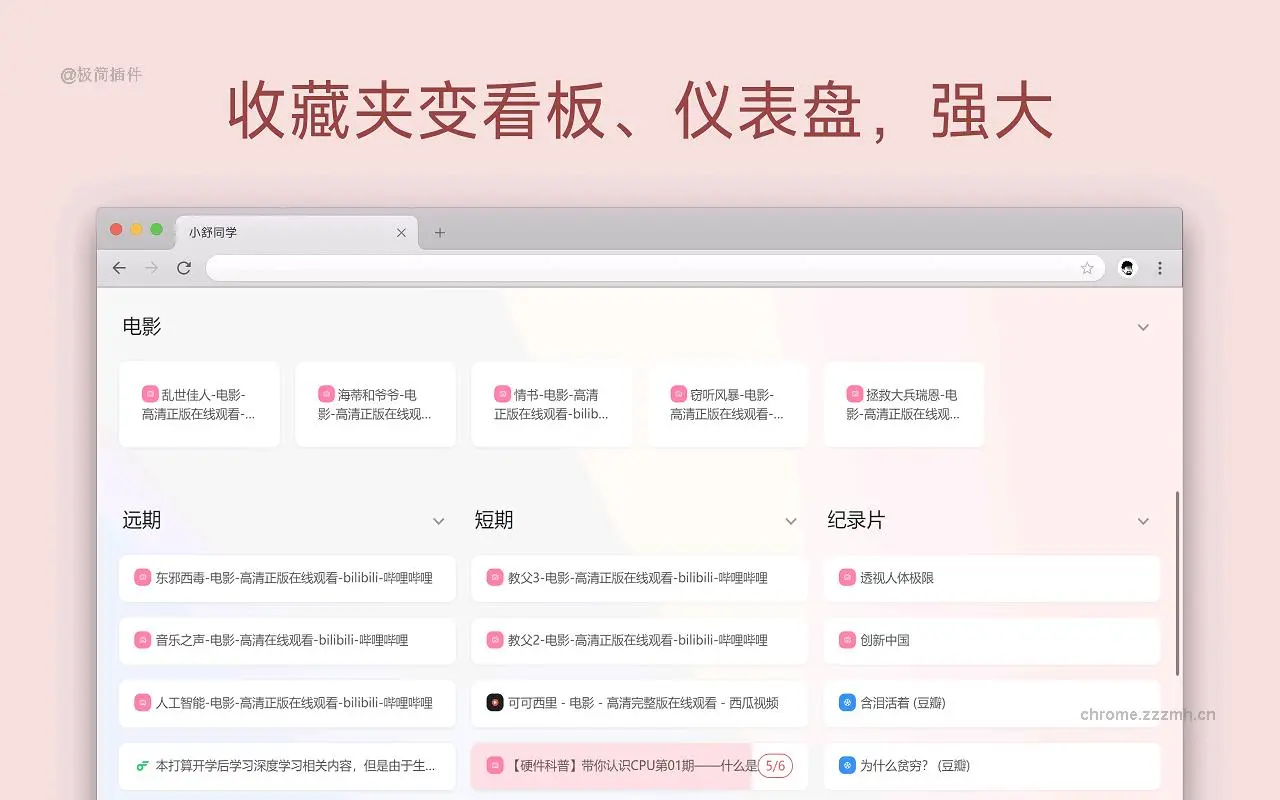
Task: Click the back navigation arrow
Action: click(118, 268)
